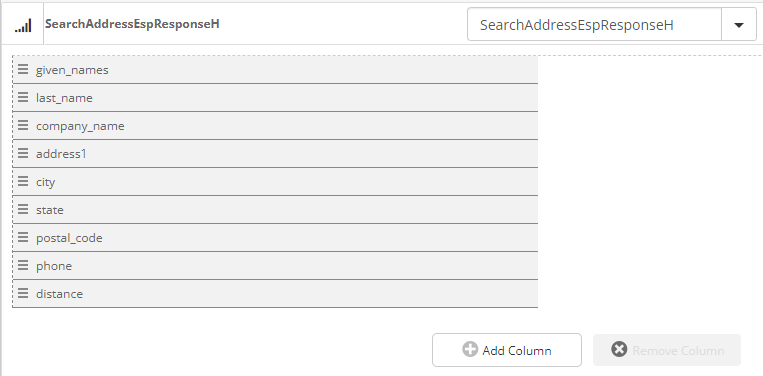Click the drag handle beside address1
Image resolution: width=763 pixels, height=376 pixels.
(23, 153)
